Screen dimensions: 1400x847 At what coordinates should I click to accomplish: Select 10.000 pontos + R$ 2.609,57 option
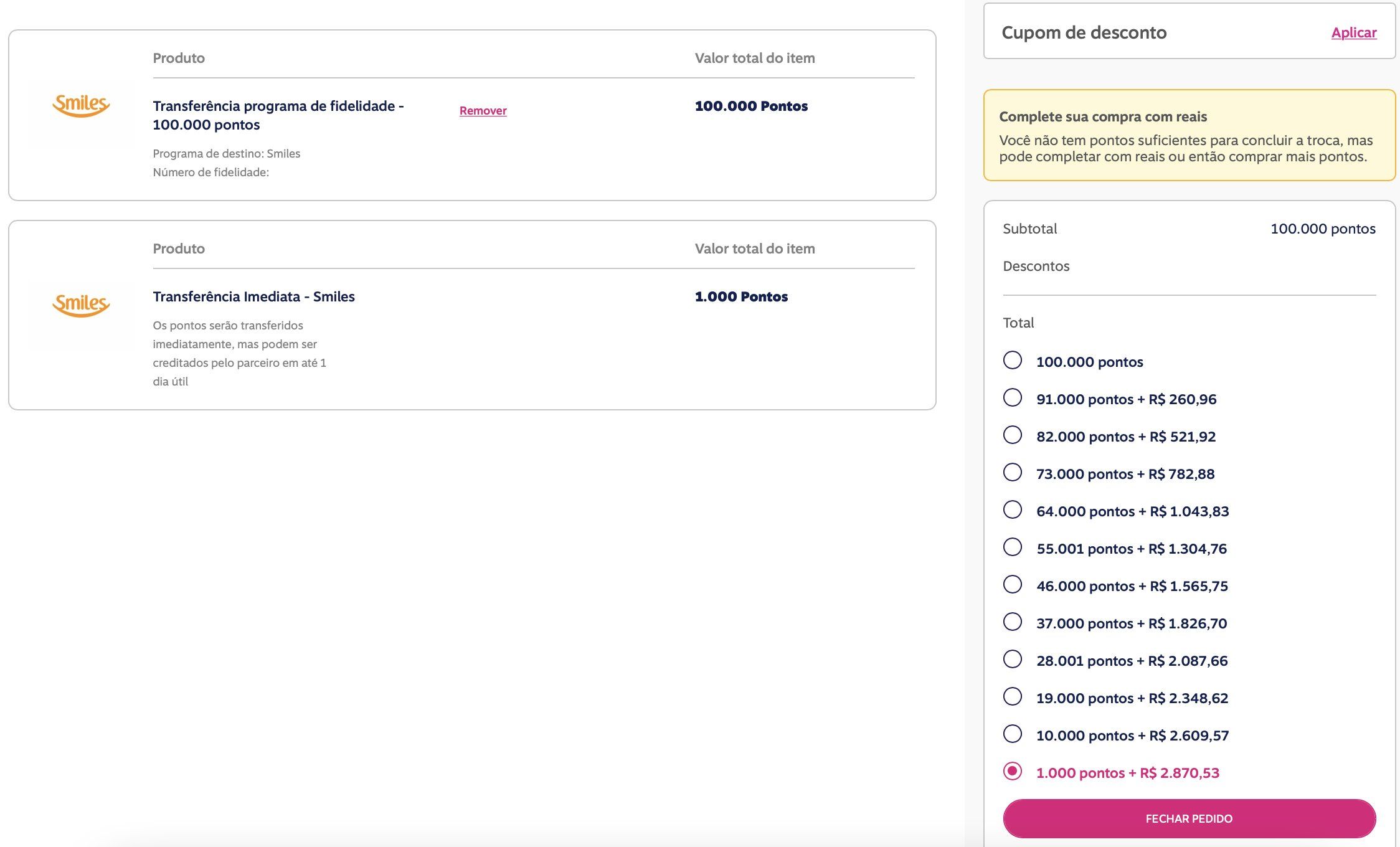1013,734
